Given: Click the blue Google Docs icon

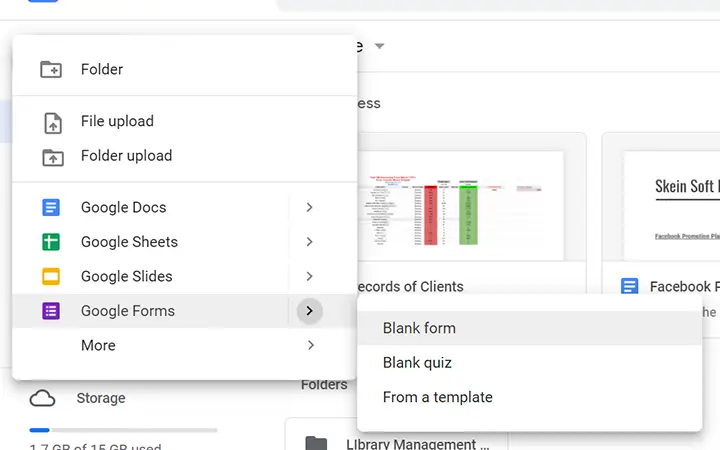Looking at the screenshot, I should point(51,208).
